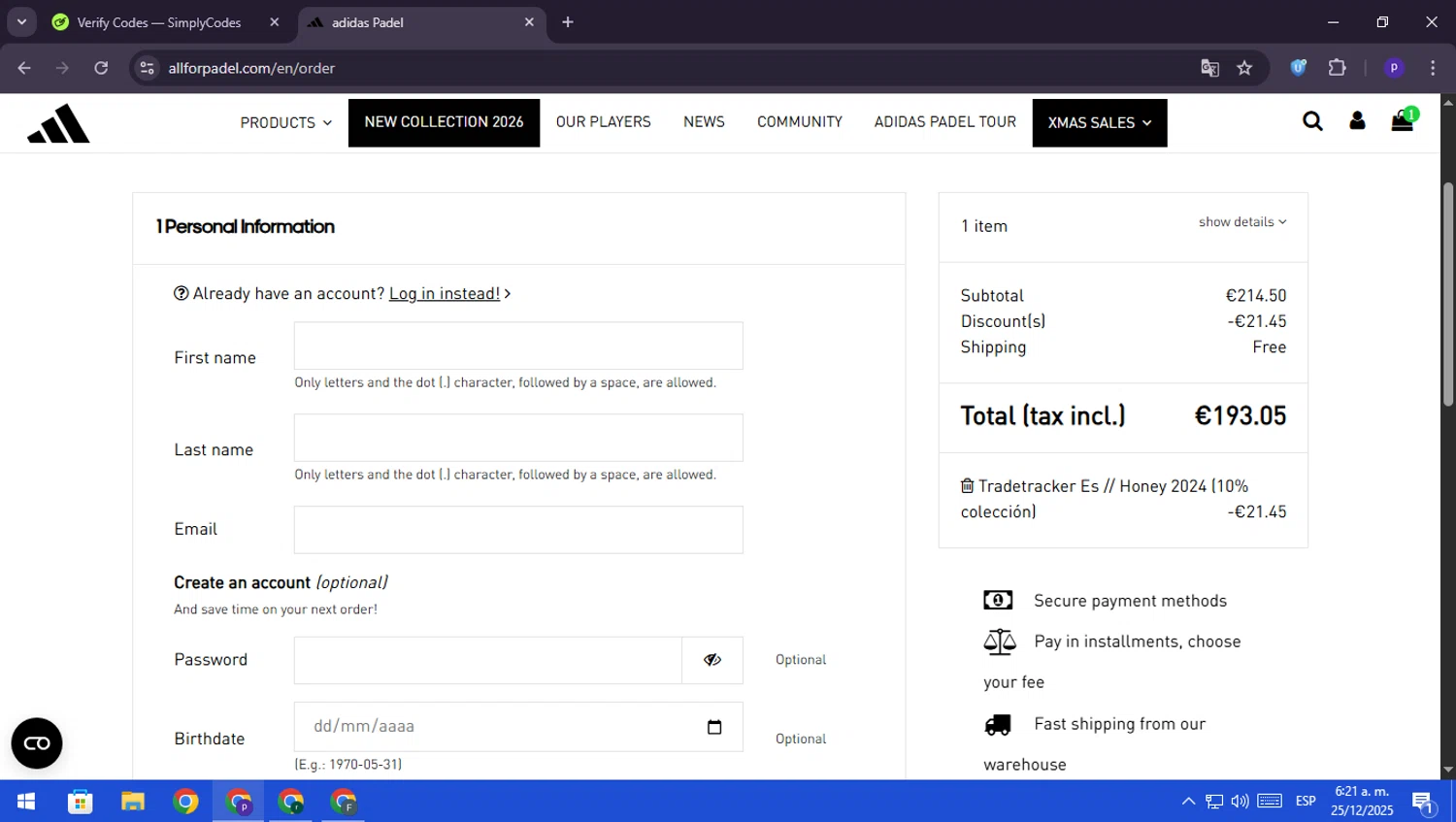Expand the XMAS SALES dropdown

point(1100,122)
